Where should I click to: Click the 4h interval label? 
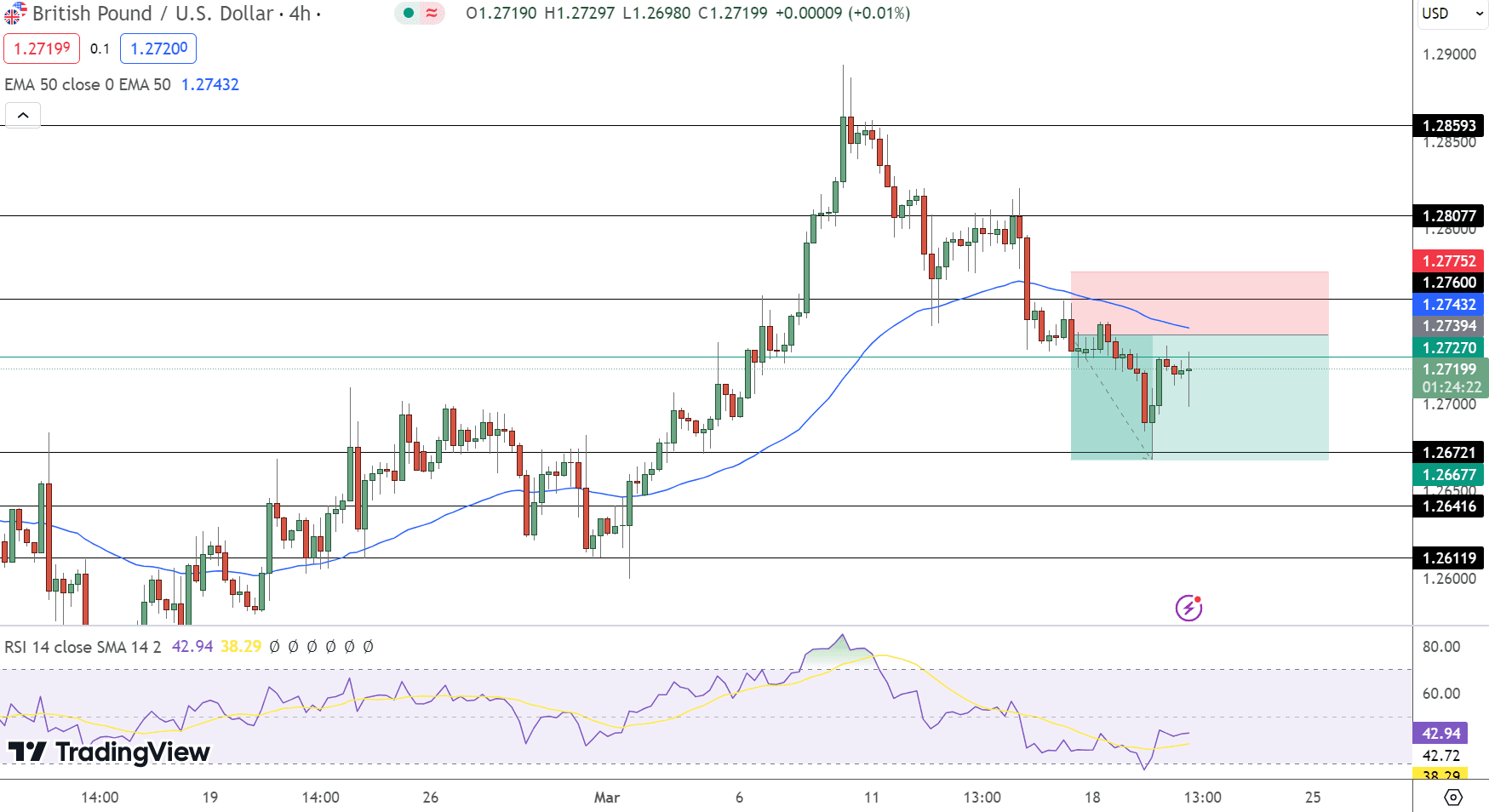[x=300, y=14]
